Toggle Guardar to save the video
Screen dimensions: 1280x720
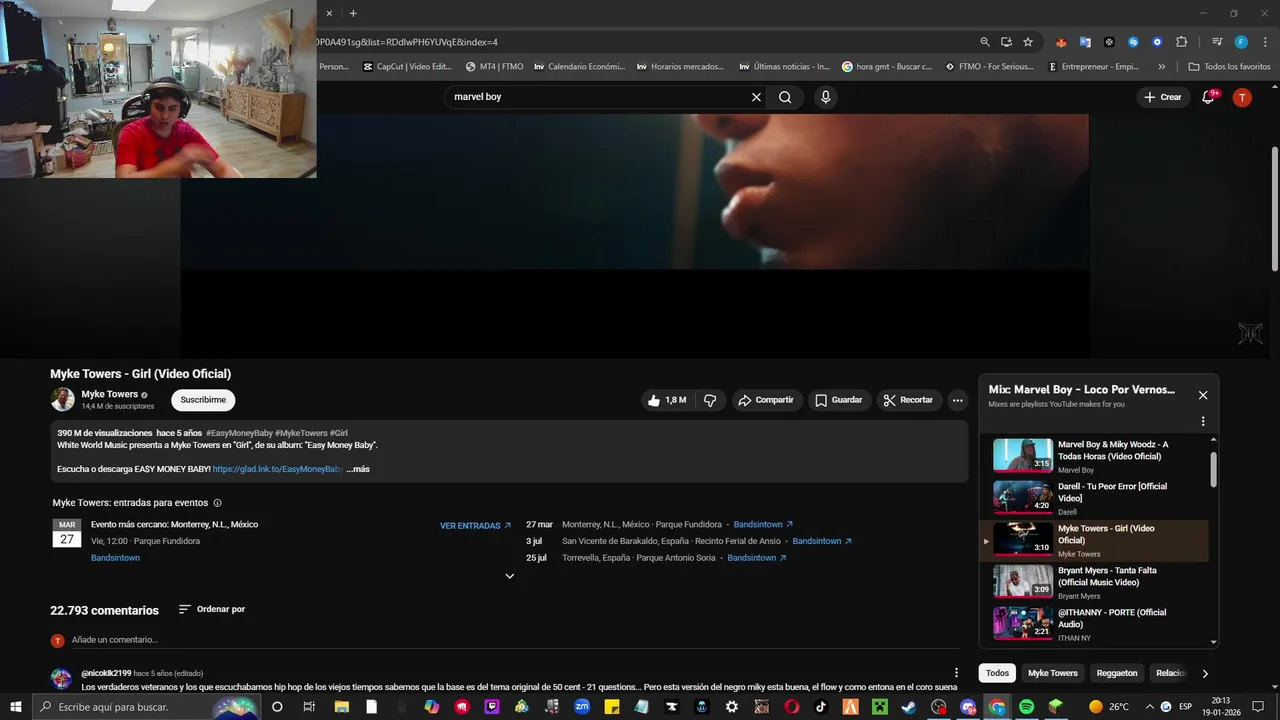tap(838, 400)
